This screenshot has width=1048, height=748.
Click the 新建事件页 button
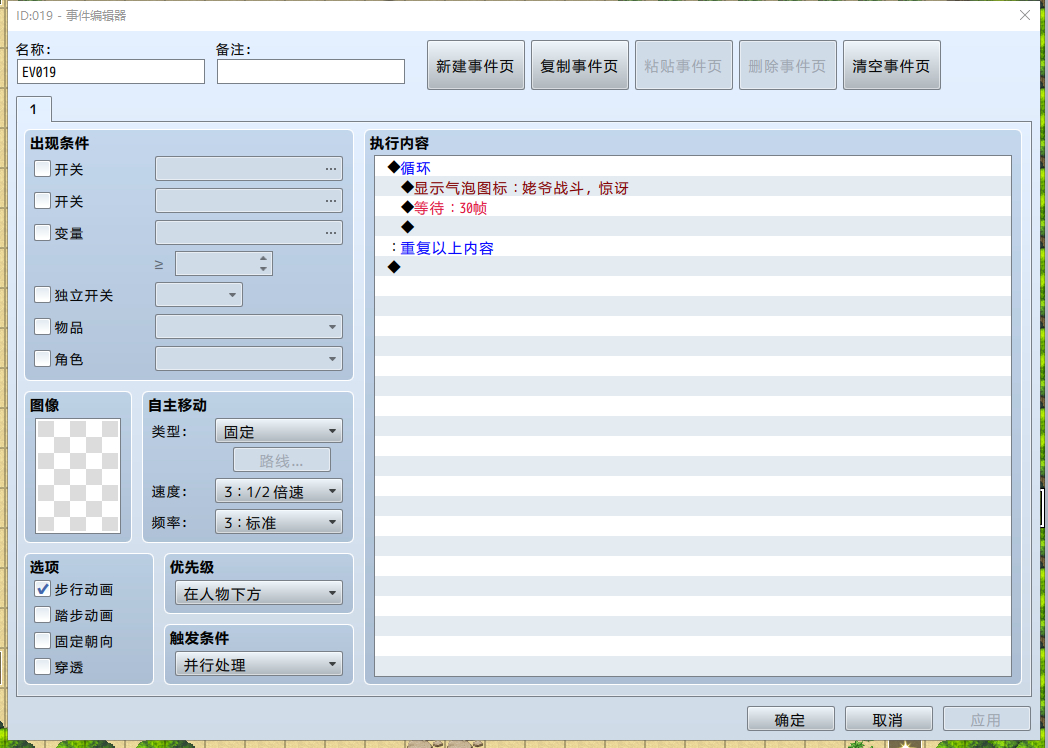[x=475, y=66]
